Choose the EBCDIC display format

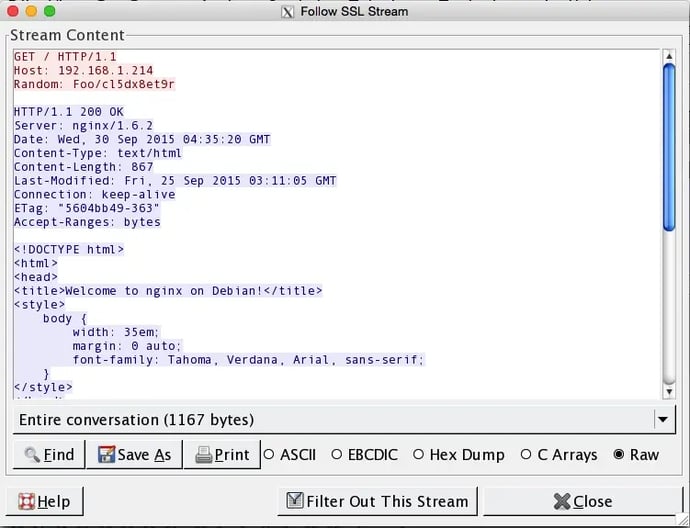pyautogui.click(x=337, y=454)
